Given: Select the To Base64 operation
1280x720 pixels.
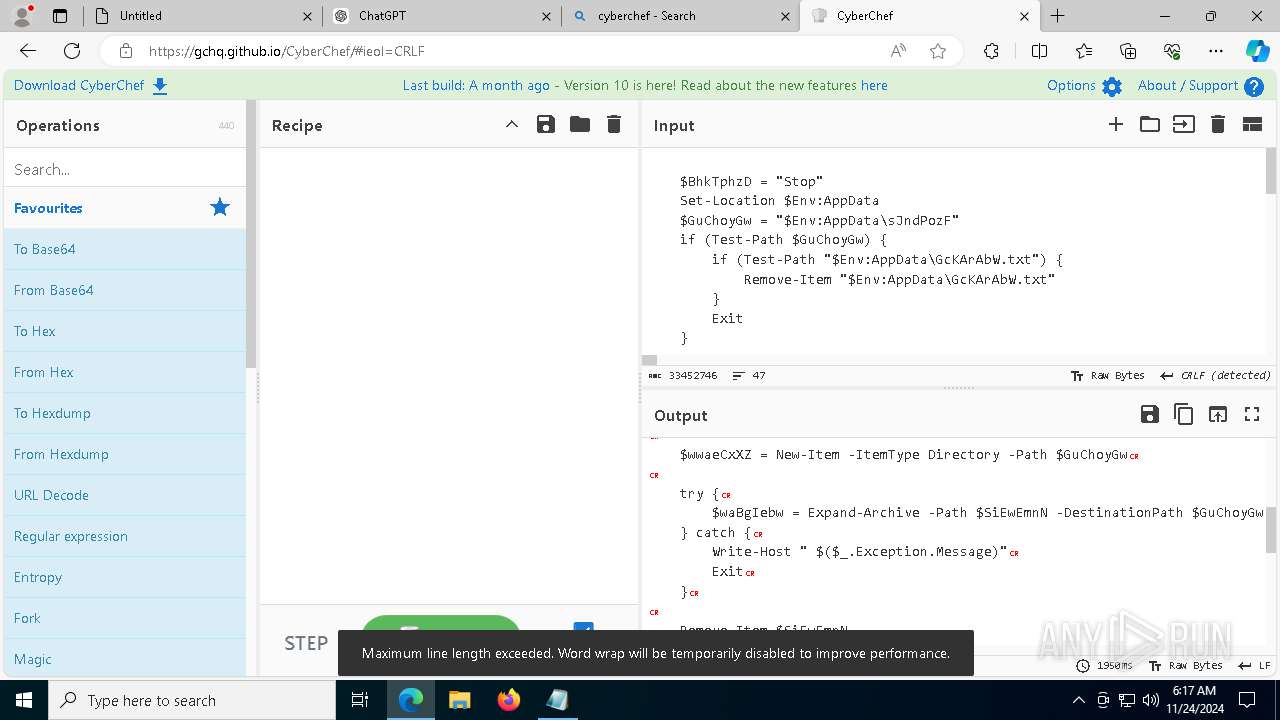Looking at the screenshot, I should [x=125, y=249].
